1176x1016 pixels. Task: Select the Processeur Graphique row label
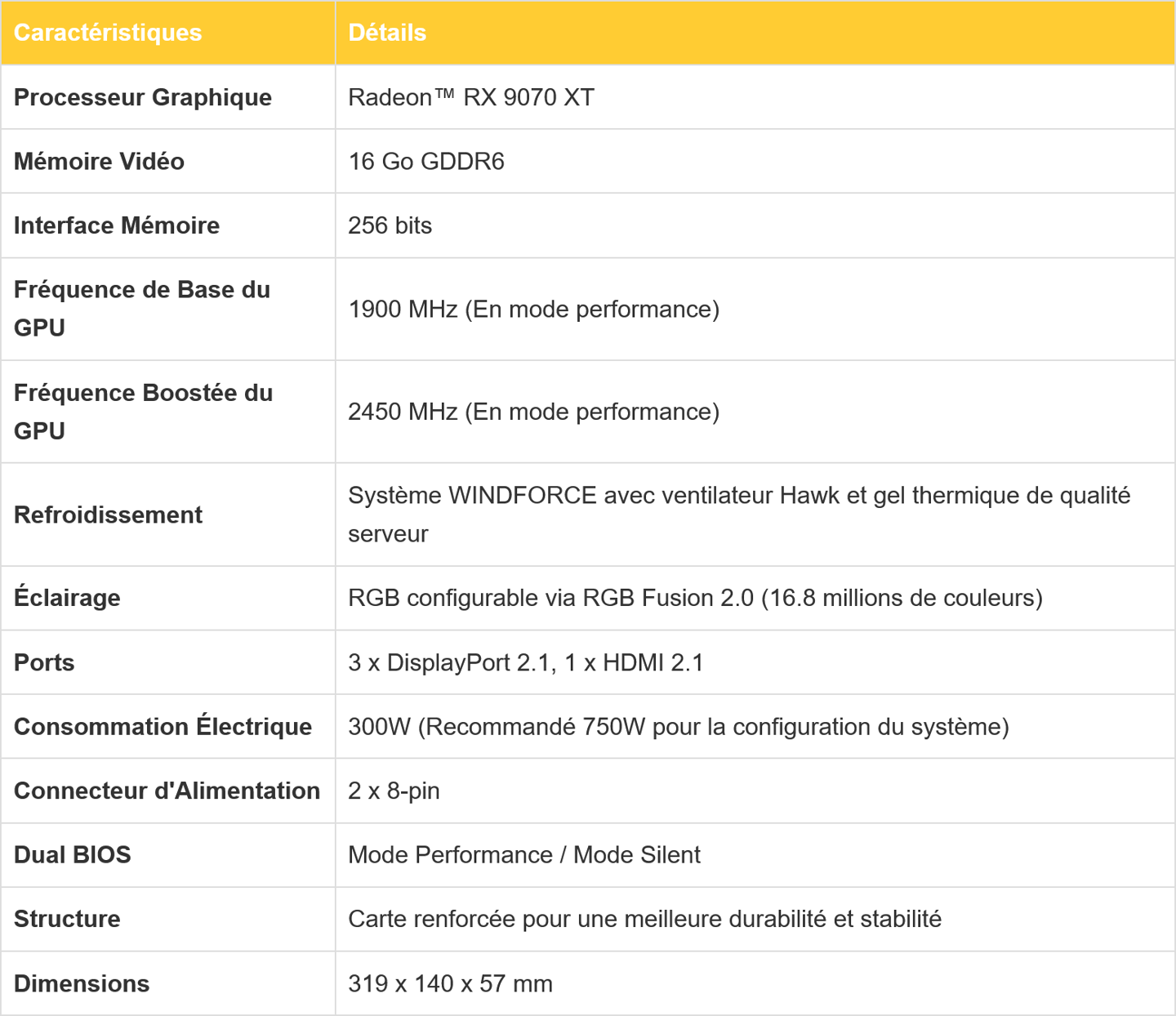(143, 97)
